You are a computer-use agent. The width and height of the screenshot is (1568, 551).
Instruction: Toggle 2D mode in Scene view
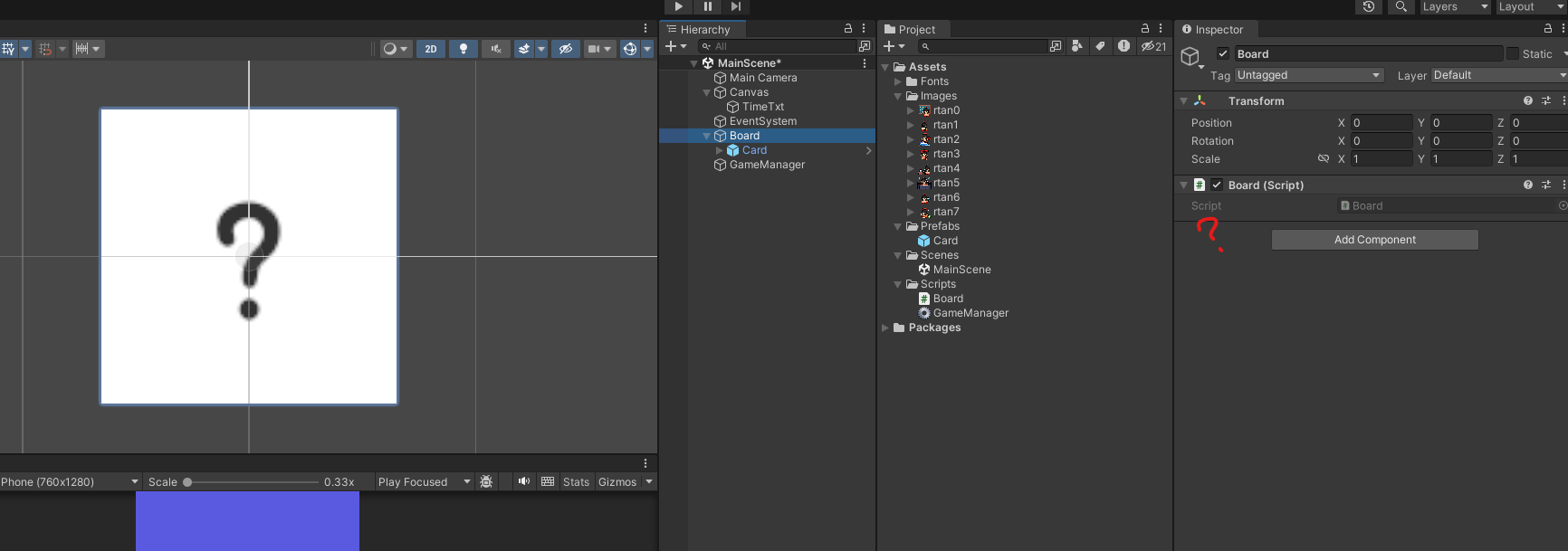431,49
